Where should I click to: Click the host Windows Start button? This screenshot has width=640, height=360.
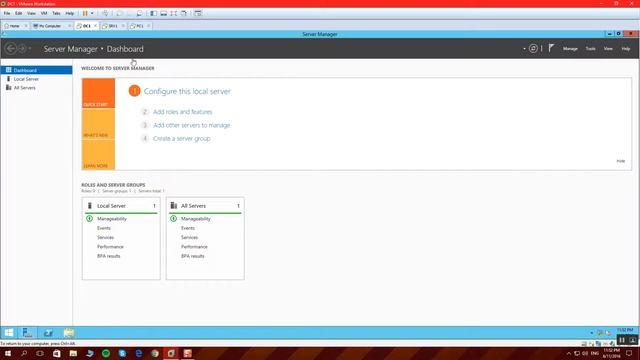pyautogui.click(x=8, y=353)
